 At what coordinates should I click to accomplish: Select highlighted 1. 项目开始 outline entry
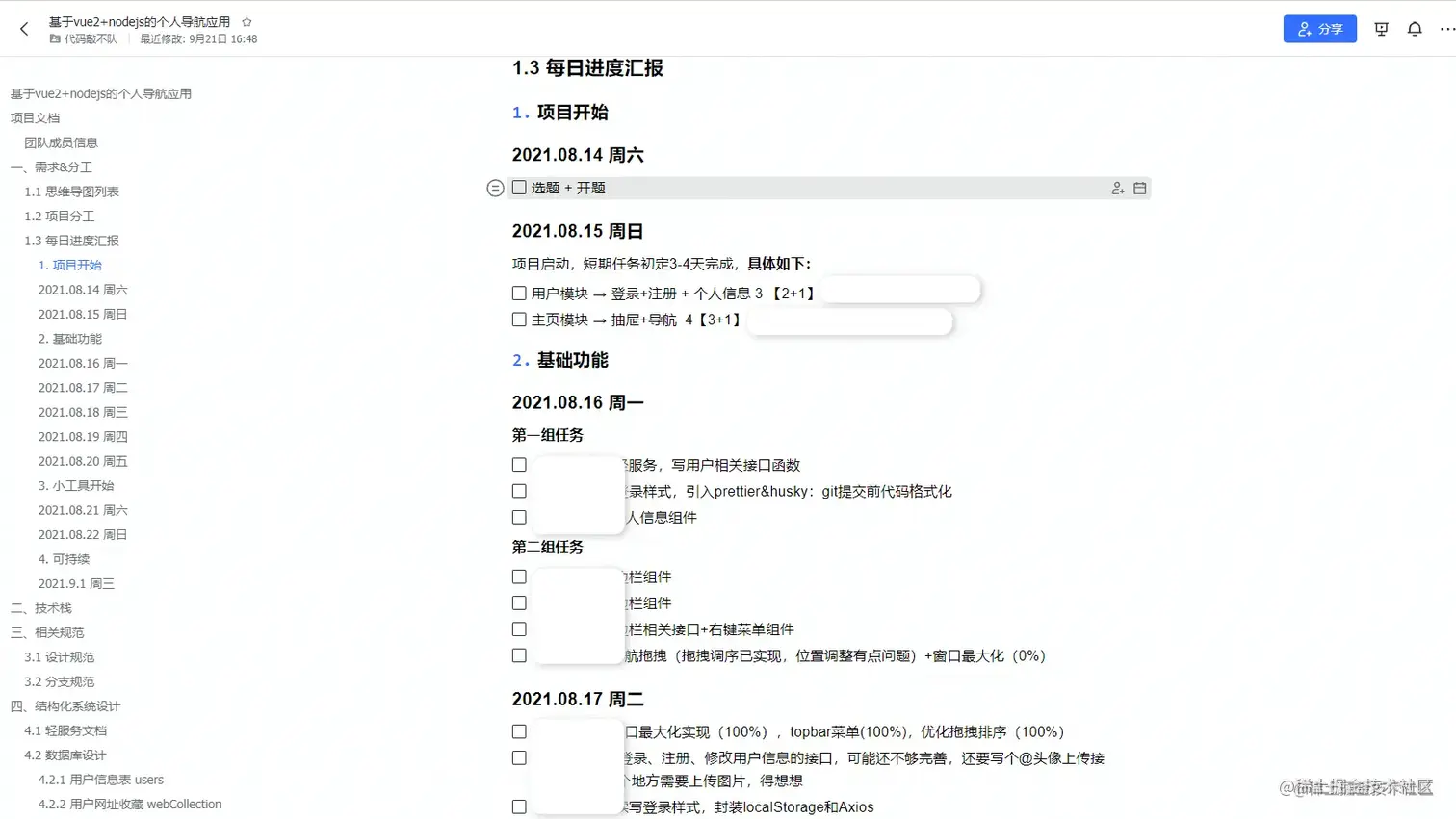(69, 265)
